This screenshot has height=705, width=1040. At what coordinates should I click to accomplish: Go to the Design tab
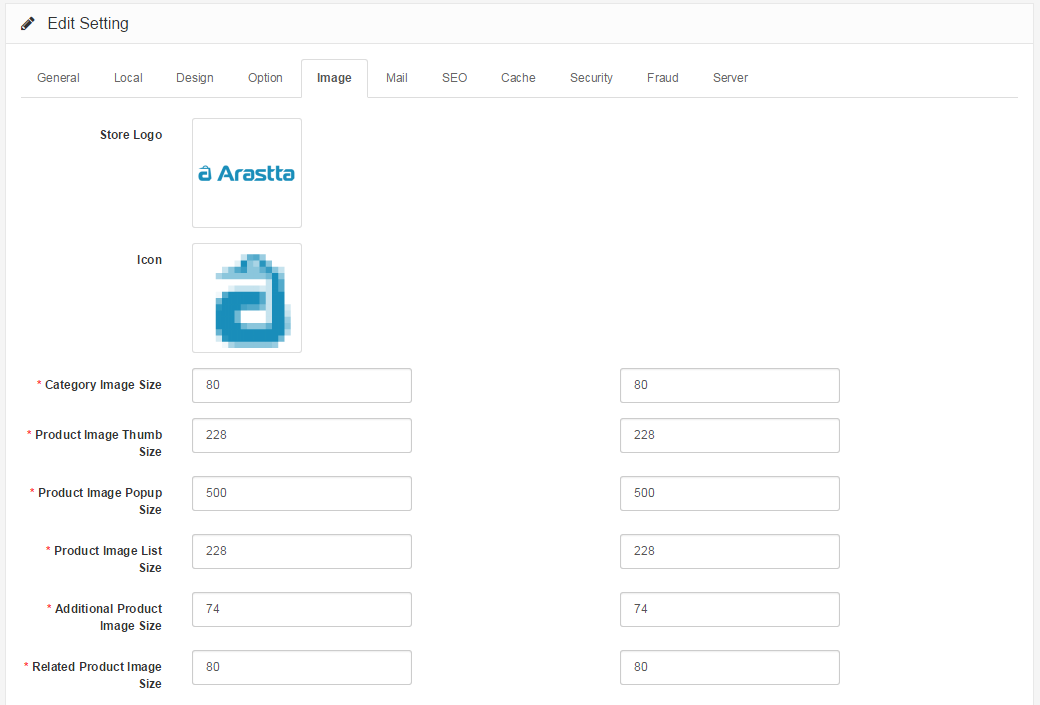pyautogui.click(x=195, y=78)
